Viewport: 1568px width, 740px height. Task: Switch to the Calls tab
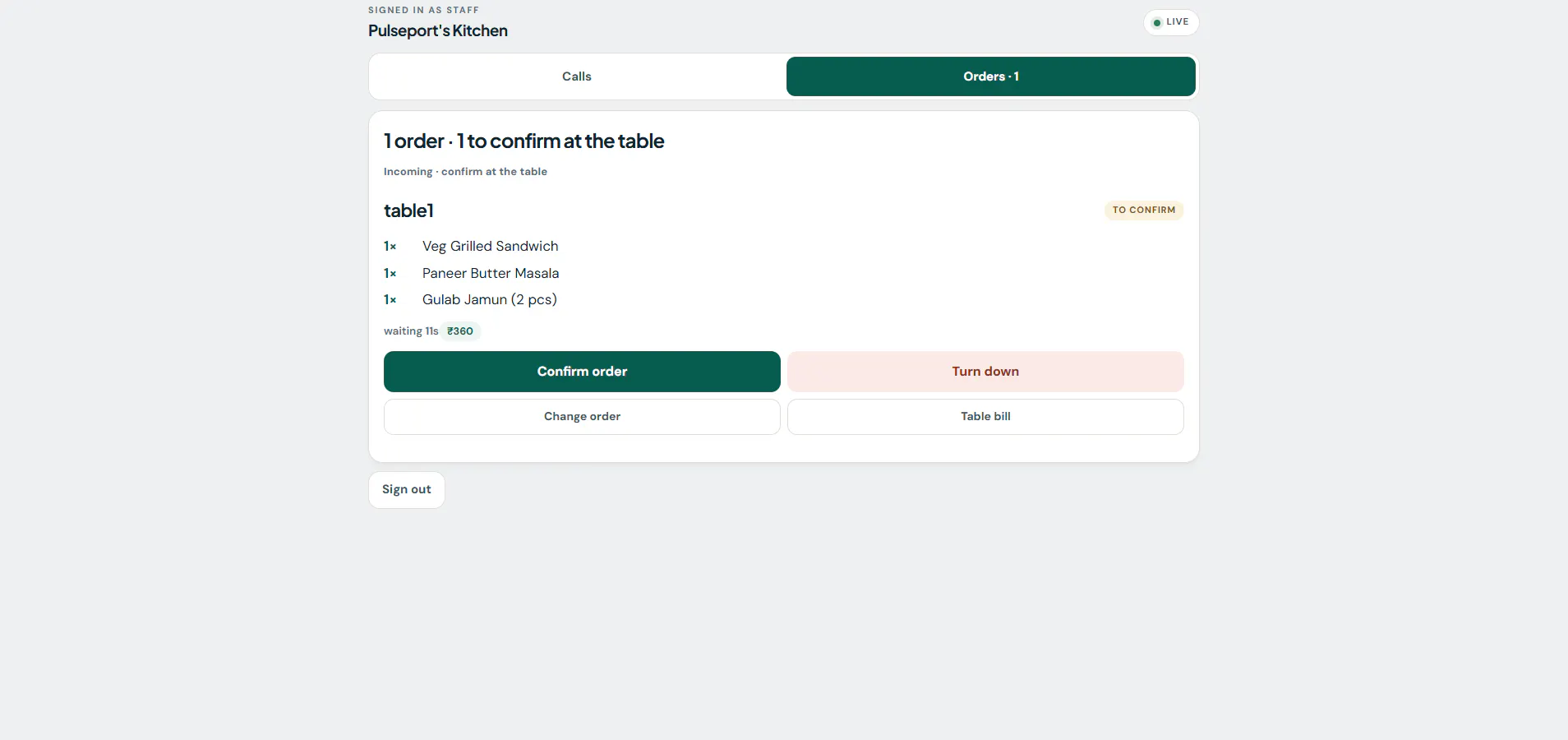(x=577, y=76)
